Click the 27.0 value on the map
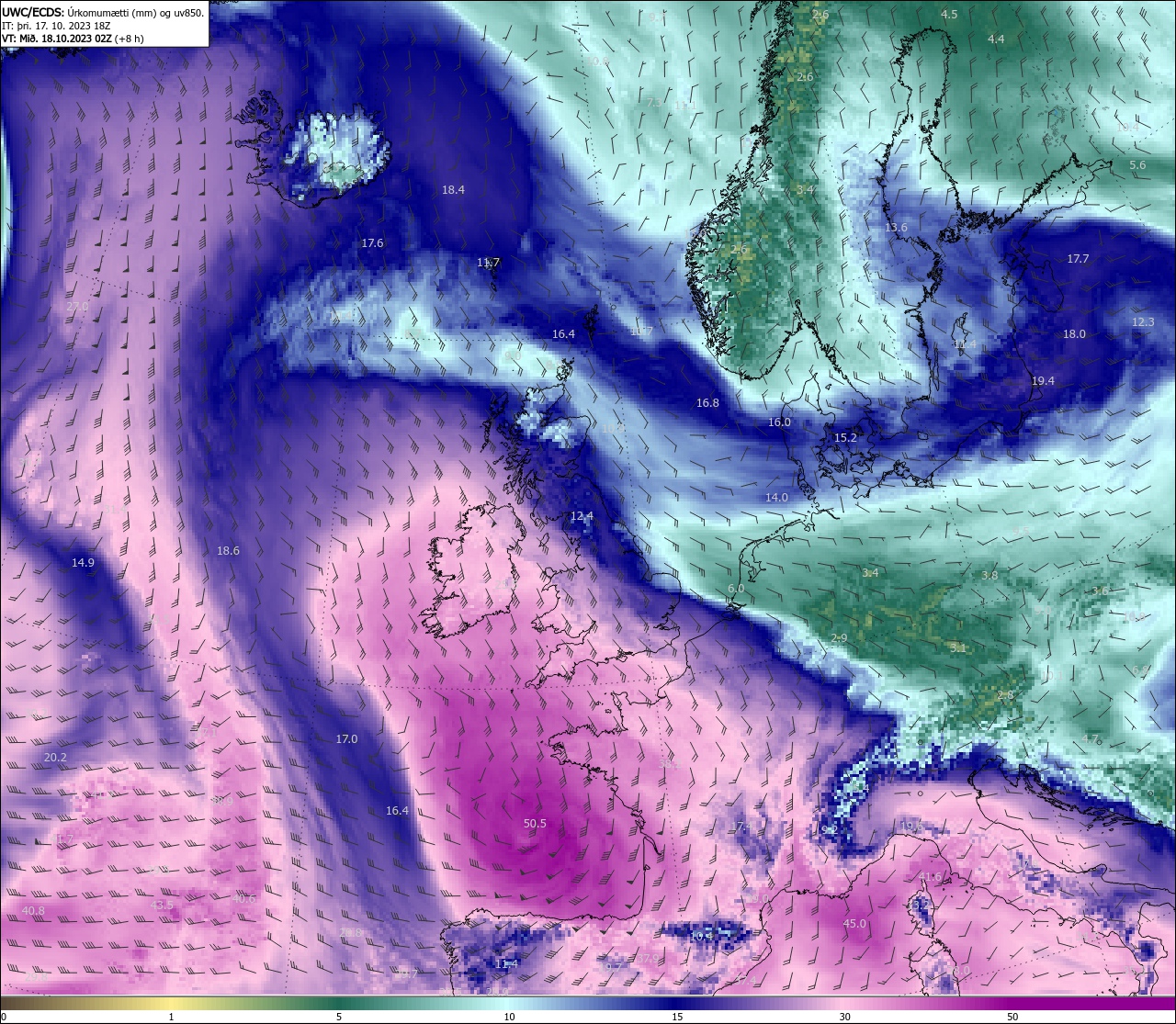Viewport: 1176px width, 1024px height. point(77,307)
